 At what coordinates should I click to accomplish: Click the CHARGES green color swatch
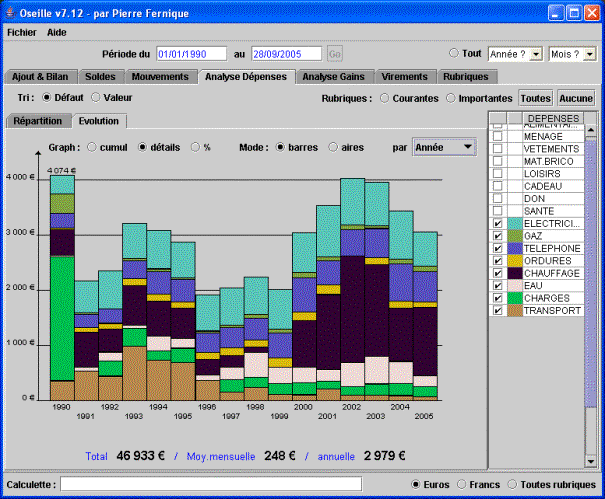click(515, 298)
